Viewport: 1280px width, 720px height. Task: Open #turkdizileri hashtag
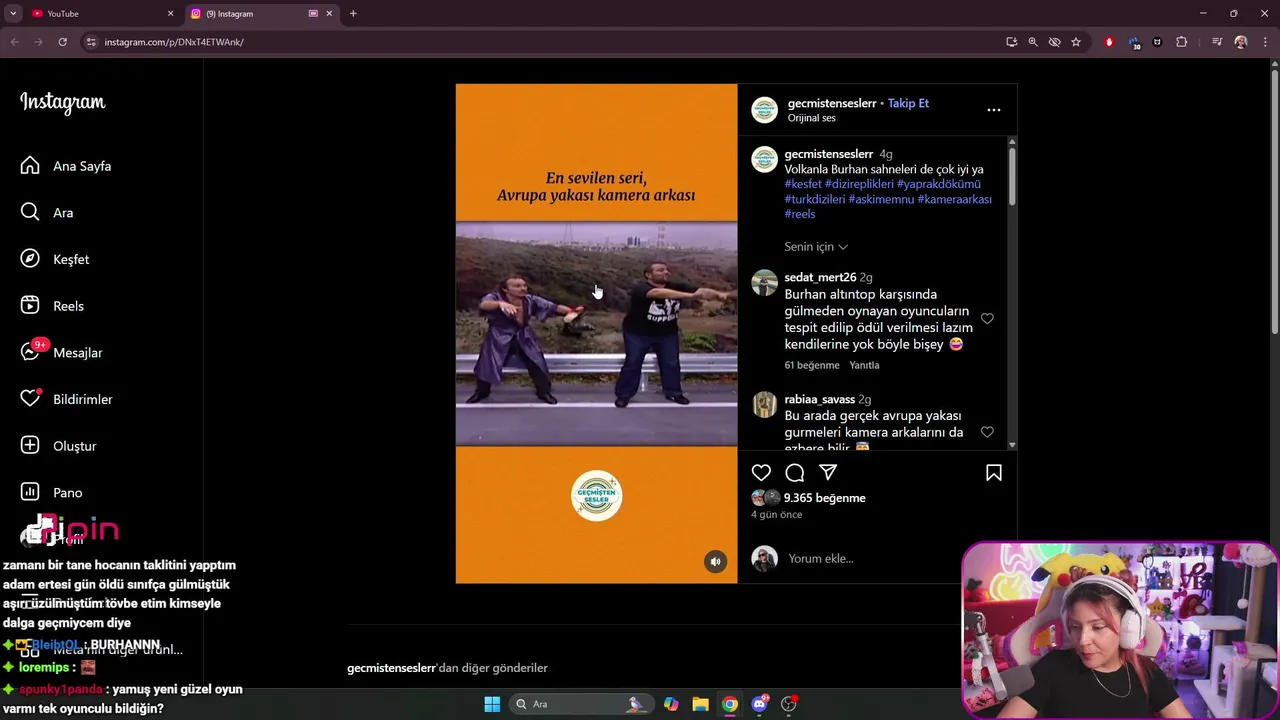click(815, 199)
